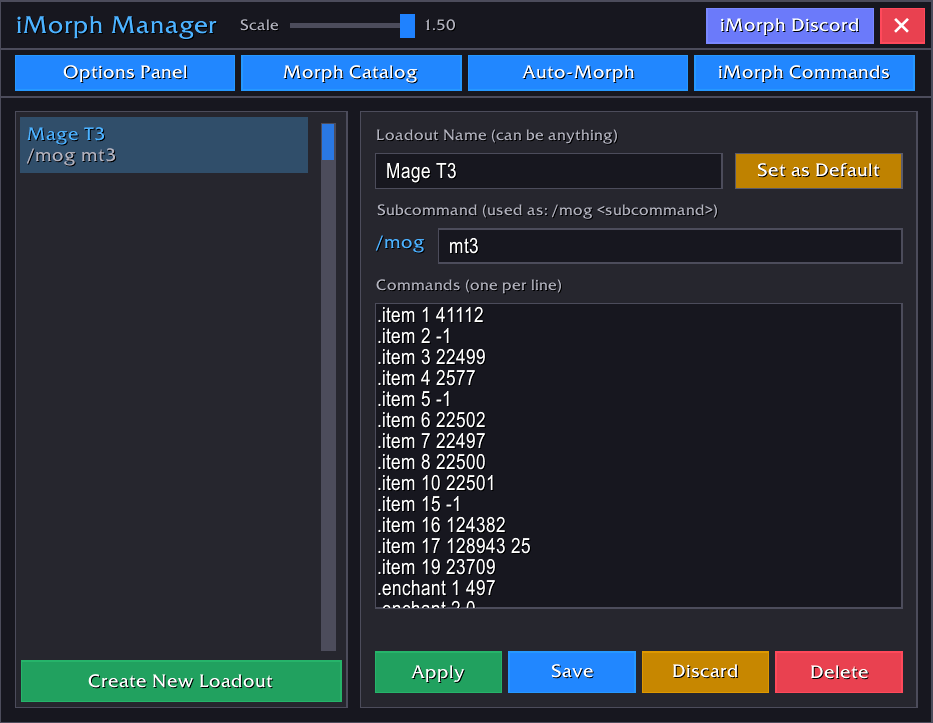Focus the Loadout Name field
The width and height of the screenshot is (933, 723).
549,171
